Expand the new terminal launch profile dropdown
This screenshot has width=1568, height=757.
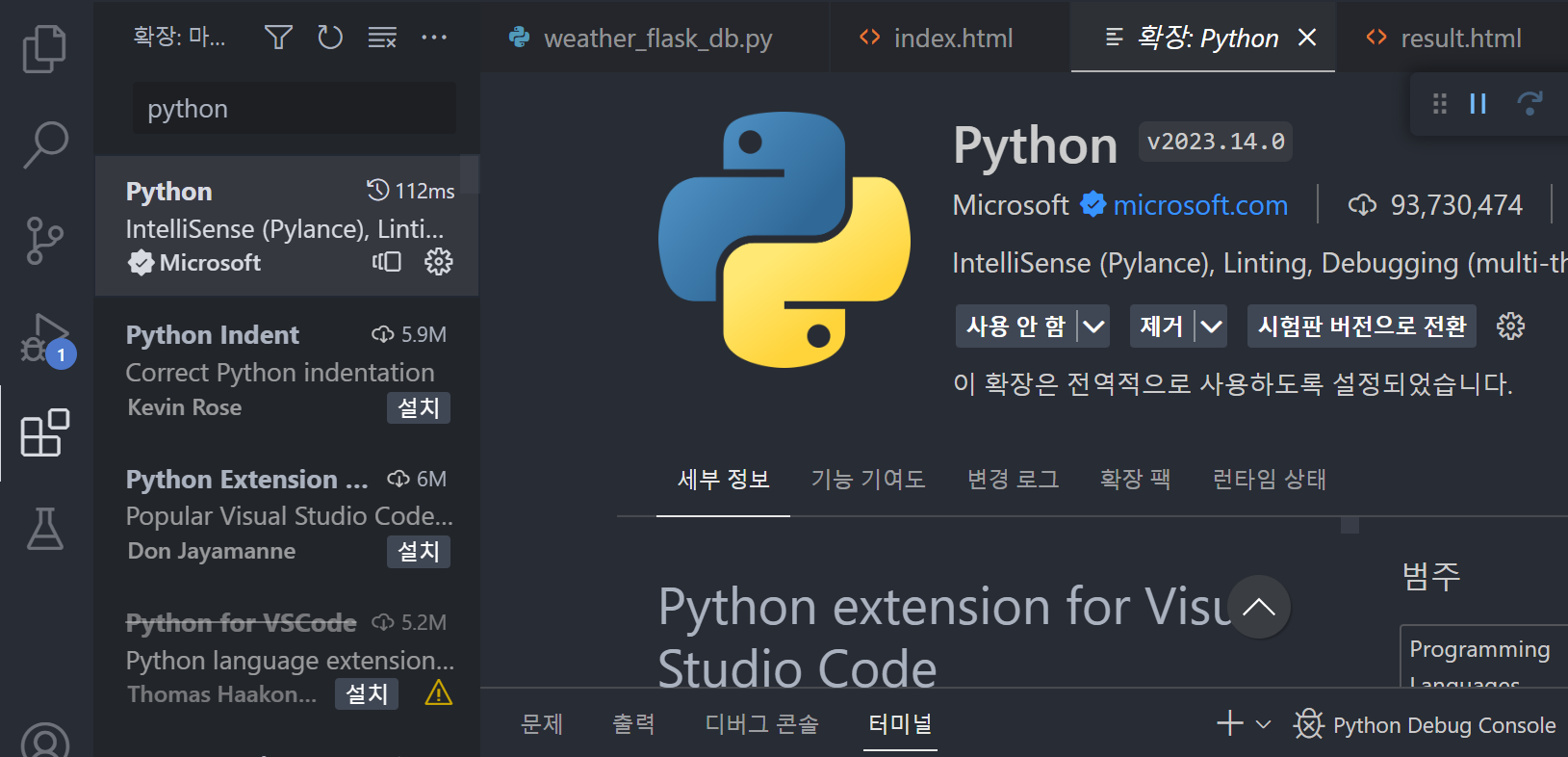pyautogui.click(x=1264, y=724)
